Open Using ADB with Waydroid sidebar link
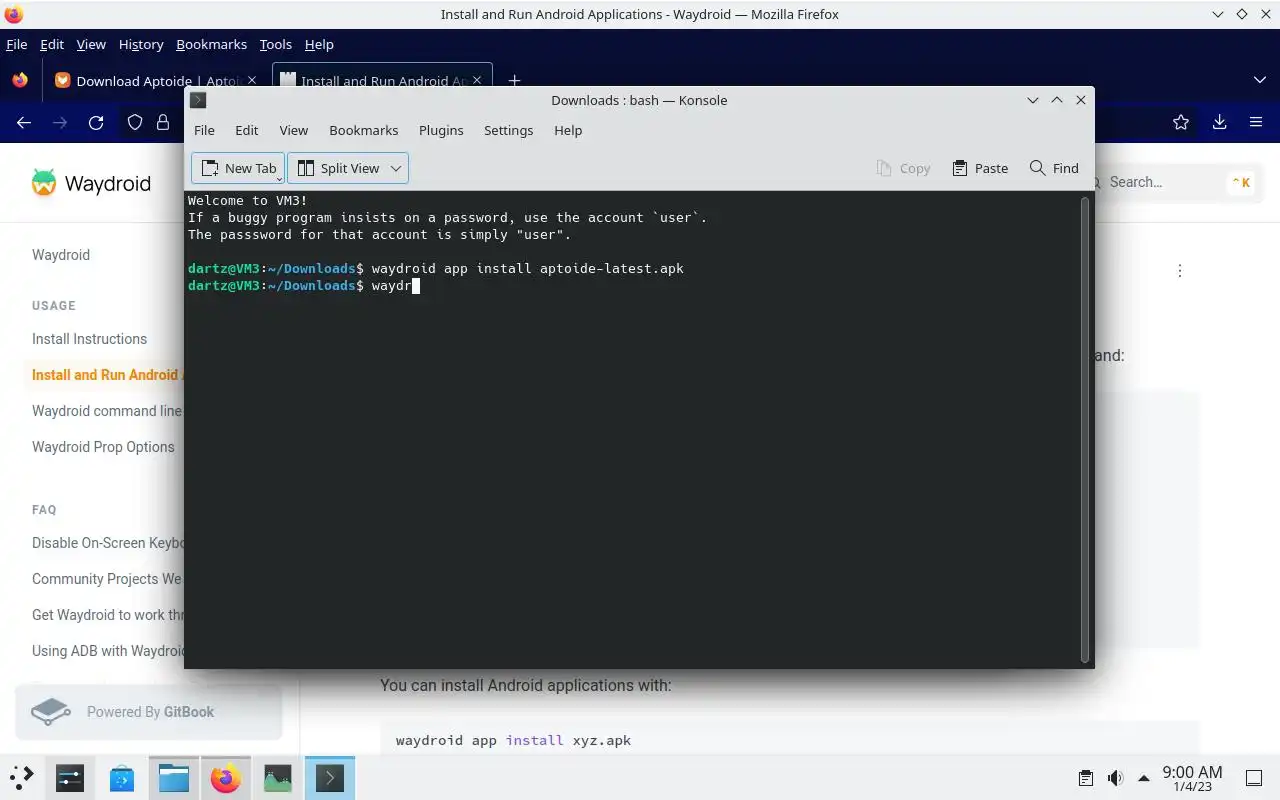Screen dimensions: 1280x800 [108, 651]
